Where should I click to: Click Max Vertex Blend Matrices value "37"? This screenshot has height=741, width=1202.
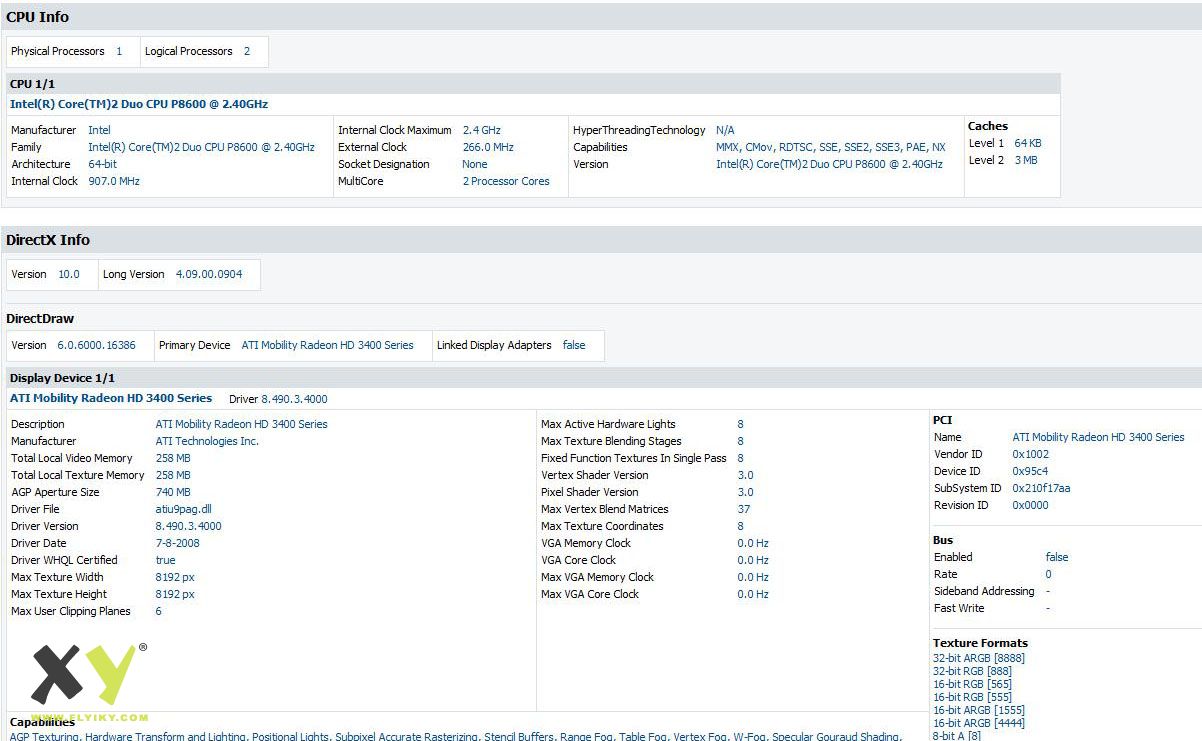click(744, 509)
